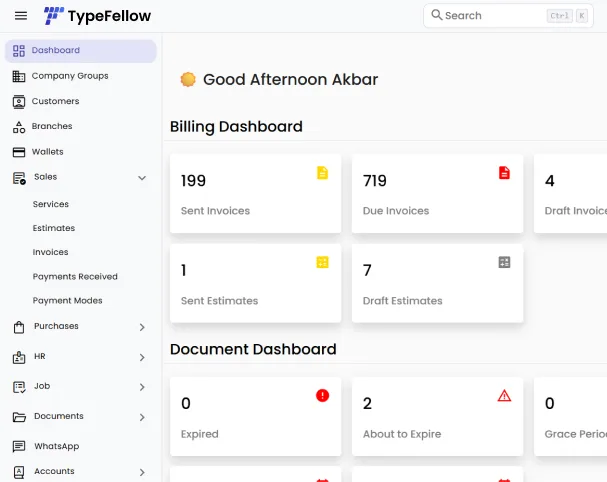
Task: Open the 4 Draft Invoices card
Action: [570, 194]
